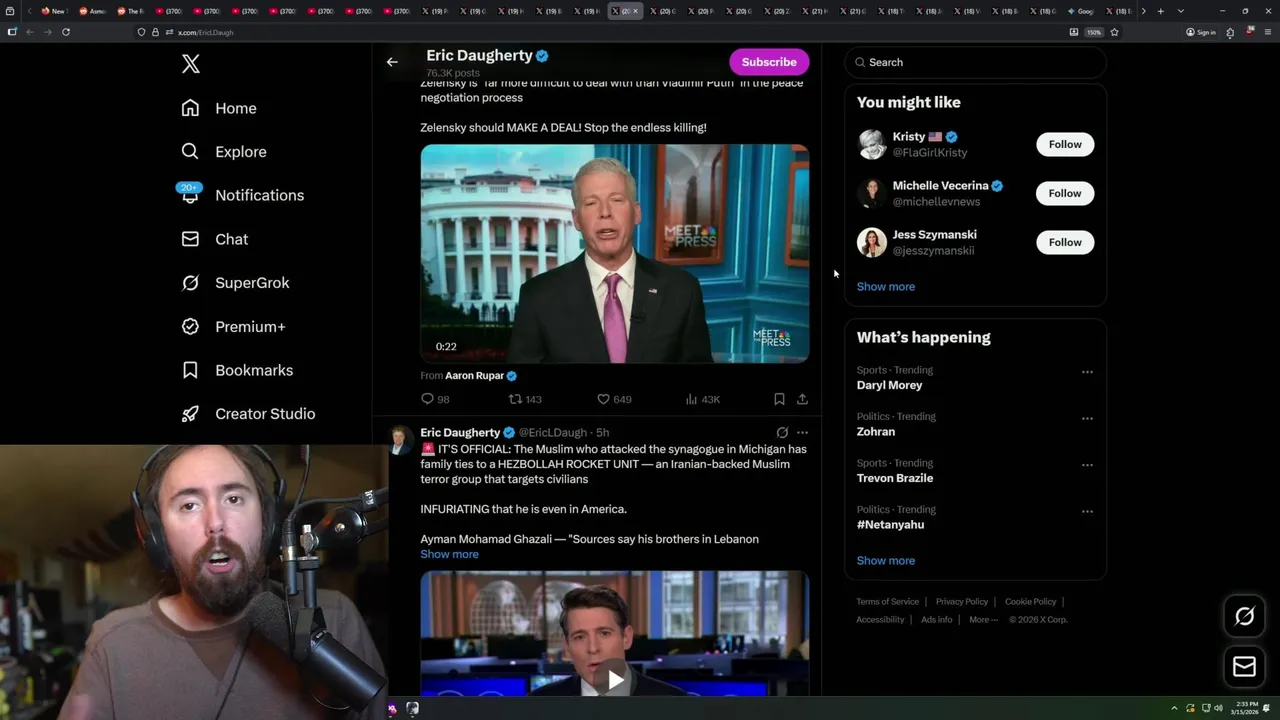The image size is (1280, 720).
Task: Follow Michelle Vecerina
Action: click(1065, 193)
